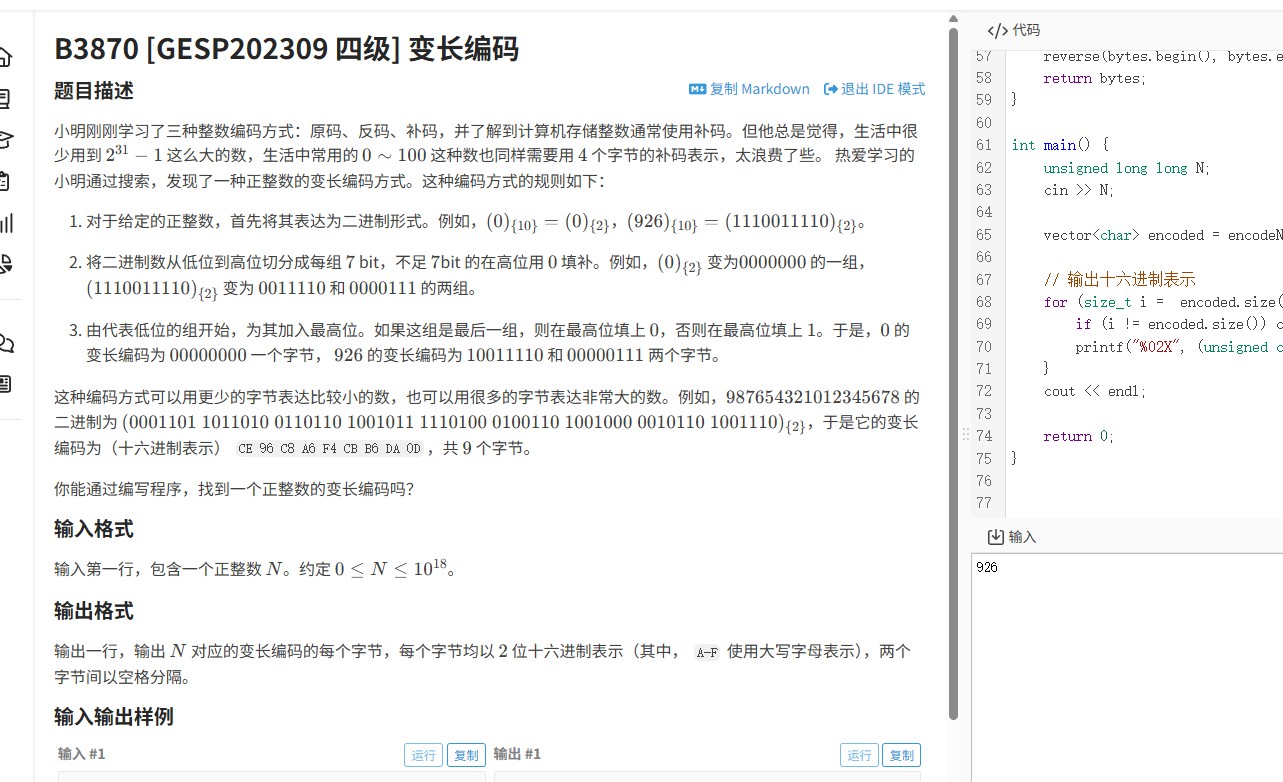Viewport: 1283px width, 782px height.
Task: Click the pie chart icon in sidebar
Action: point(5,263)
